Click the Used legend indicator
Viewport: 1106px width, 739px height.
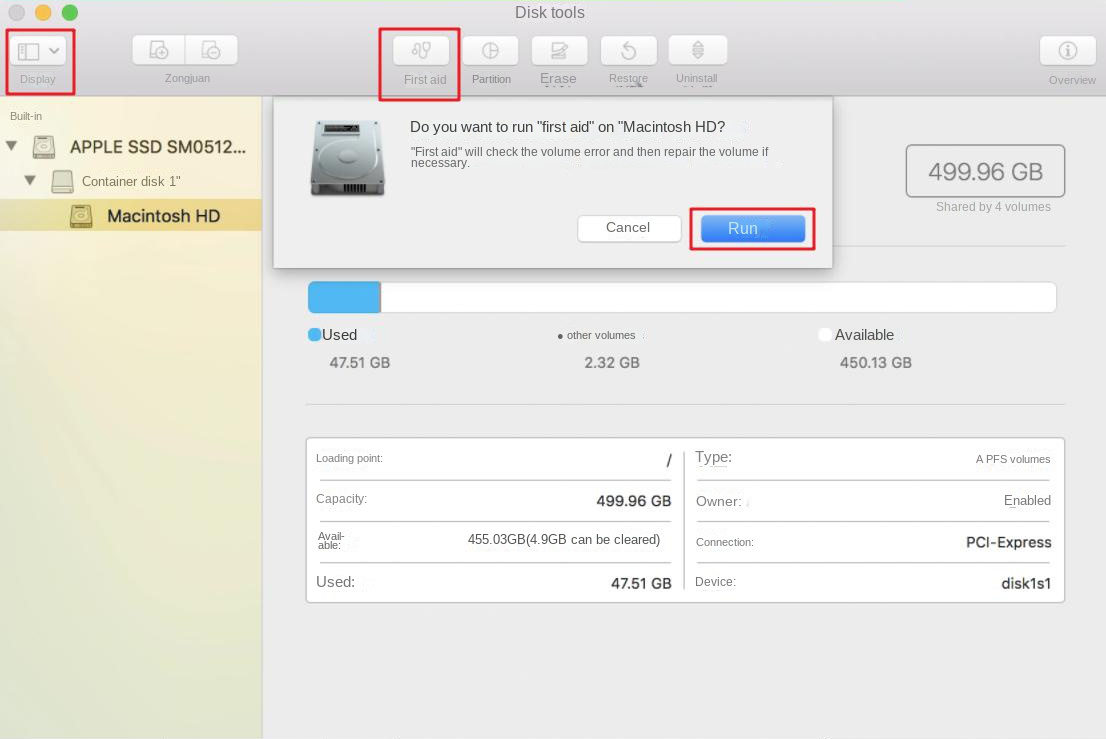[x=313, y=334]
